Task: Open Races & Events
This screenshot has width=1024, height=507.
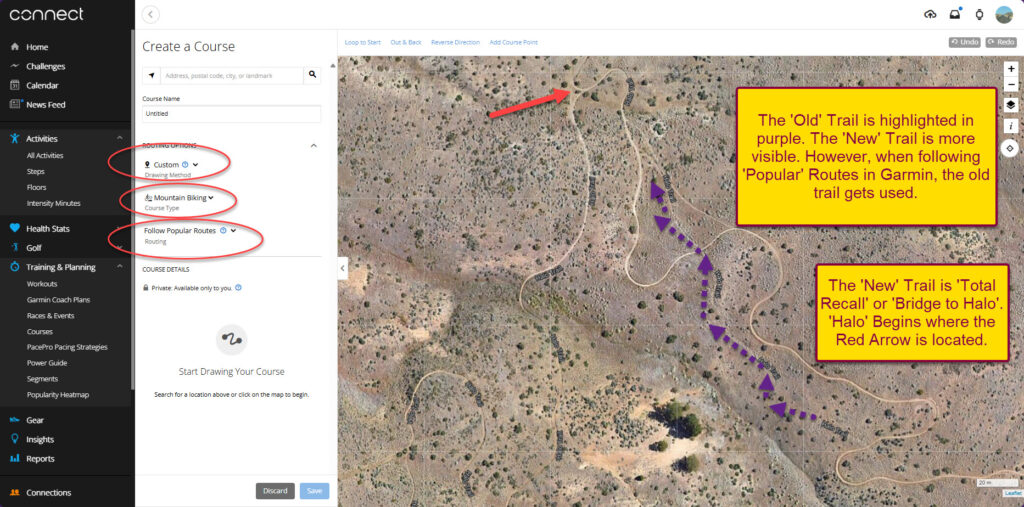Action: click(x=50, y=316)
